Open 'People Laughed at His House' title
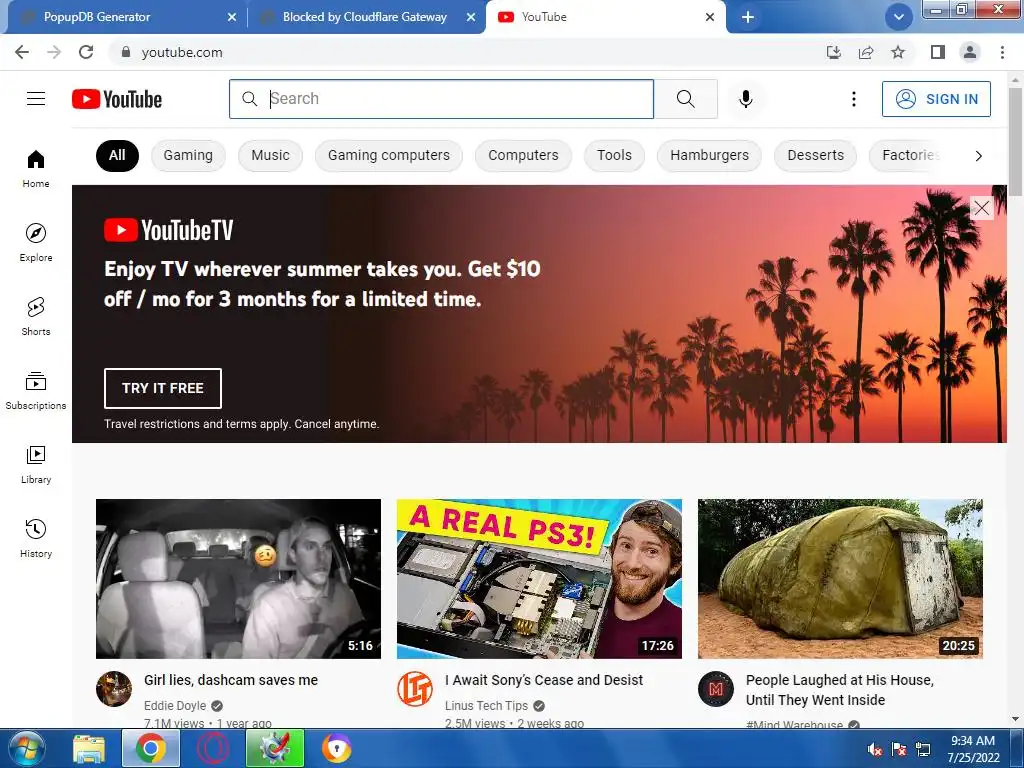Screen dimensions: 1024x768 pos(840,690)
